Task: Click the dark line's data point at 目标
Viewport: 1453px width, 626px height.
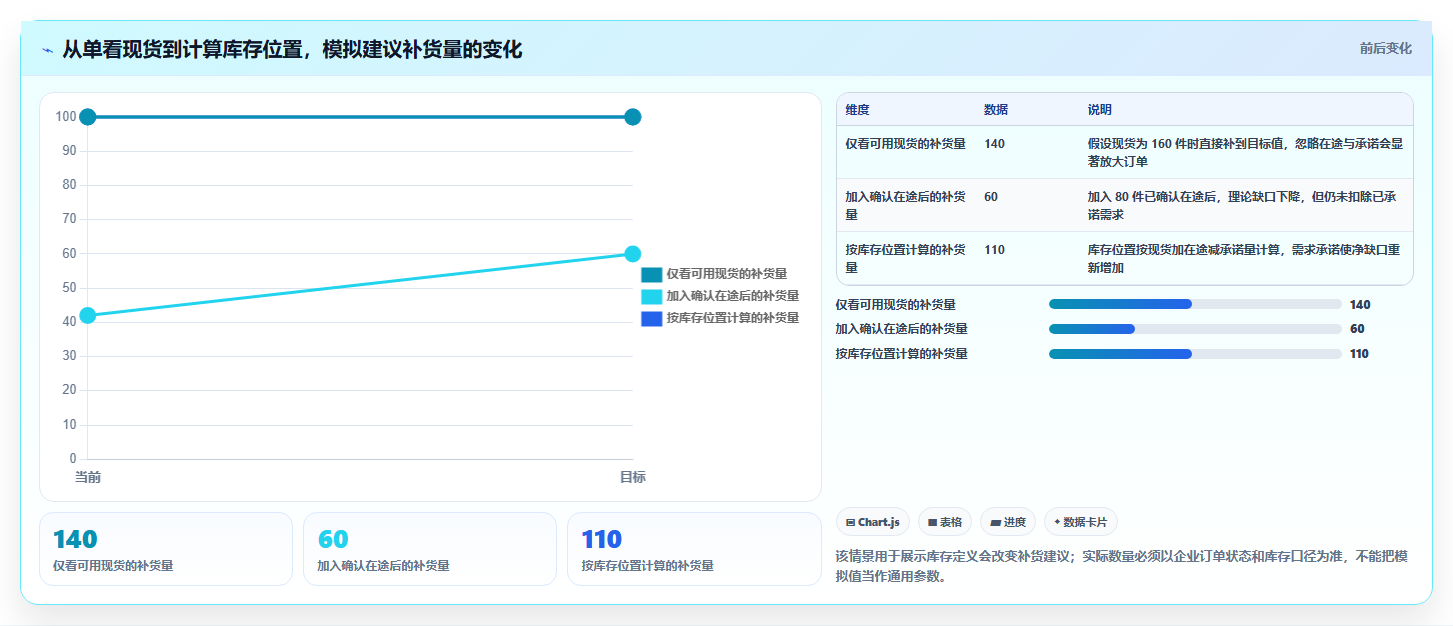Action: [x=632, y=117]
